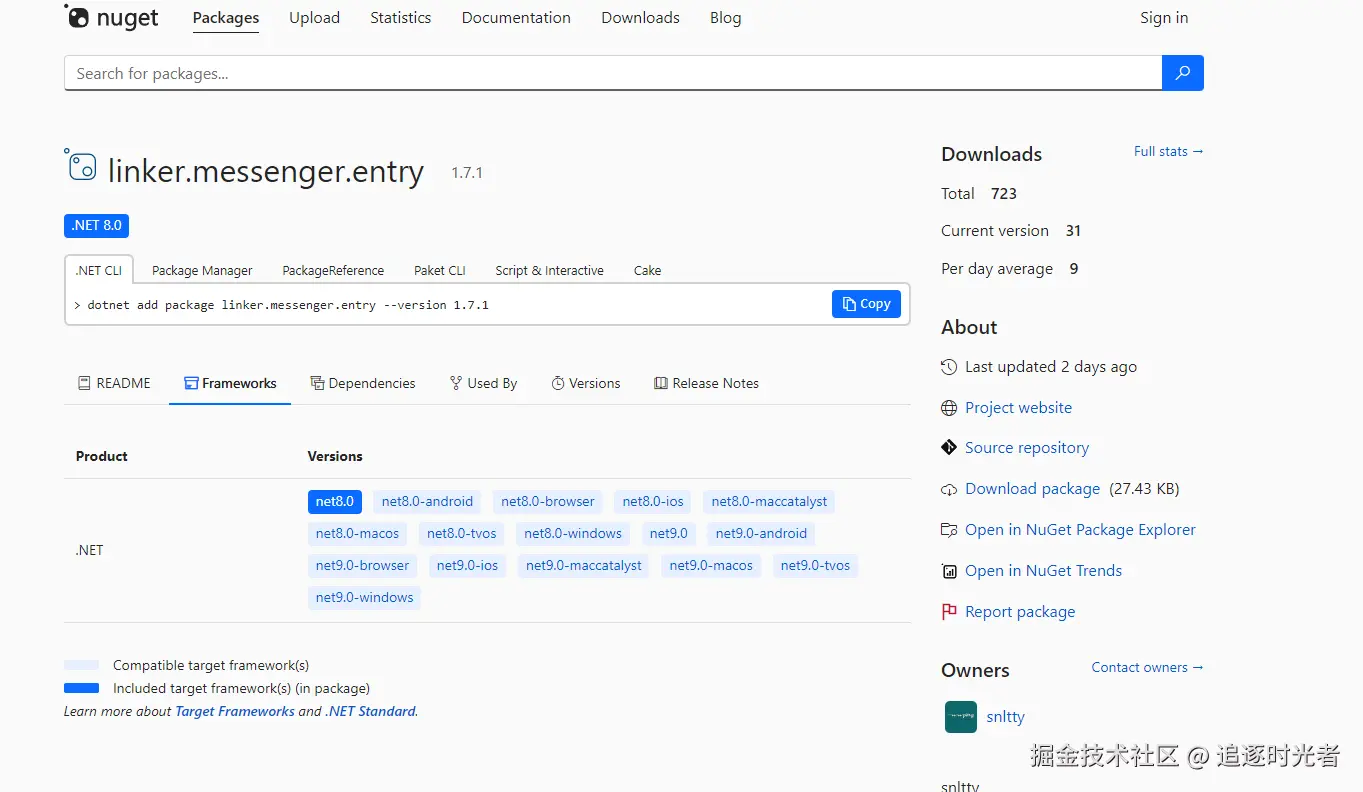Click the Sign in link

click(1164, 18)
